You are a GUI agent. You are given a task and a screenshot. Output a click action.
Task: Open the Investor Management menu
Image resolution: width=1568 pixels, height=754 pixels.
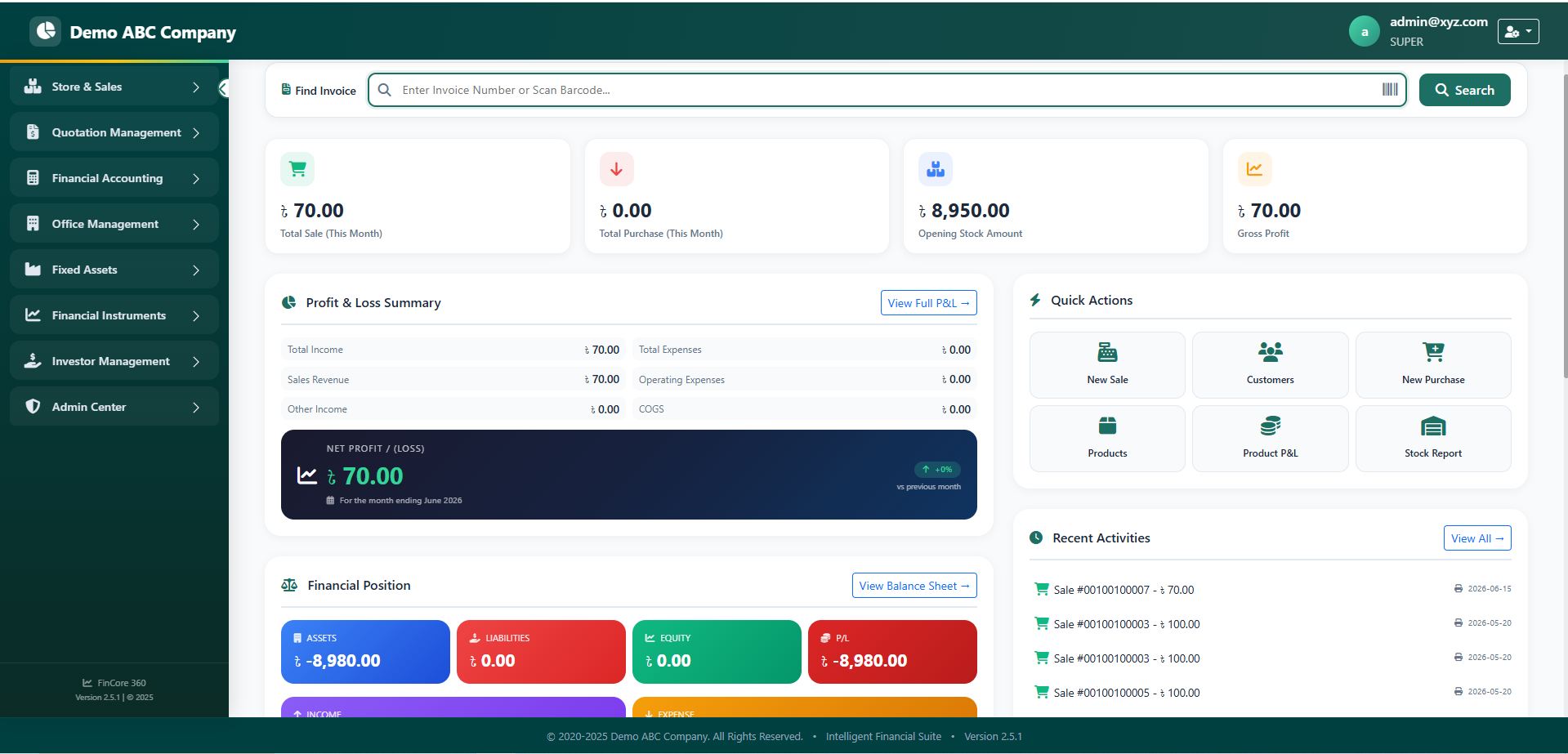(x=114, y=361)
